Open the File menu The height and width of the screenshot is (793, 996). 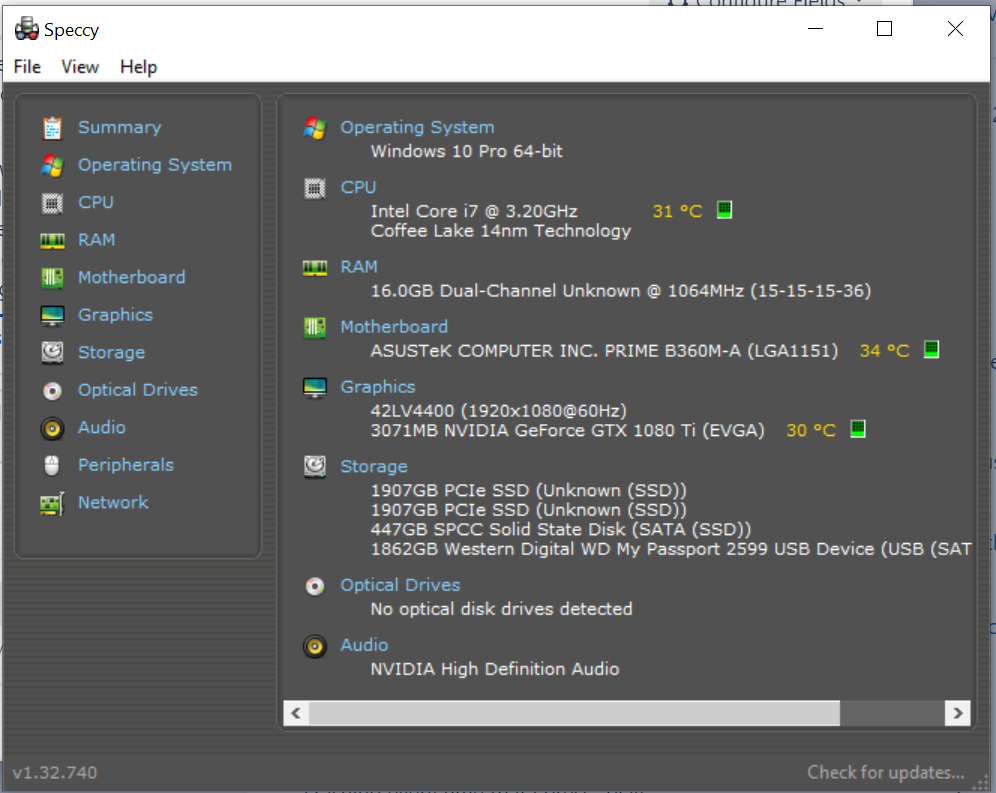[x=27, y=67]
